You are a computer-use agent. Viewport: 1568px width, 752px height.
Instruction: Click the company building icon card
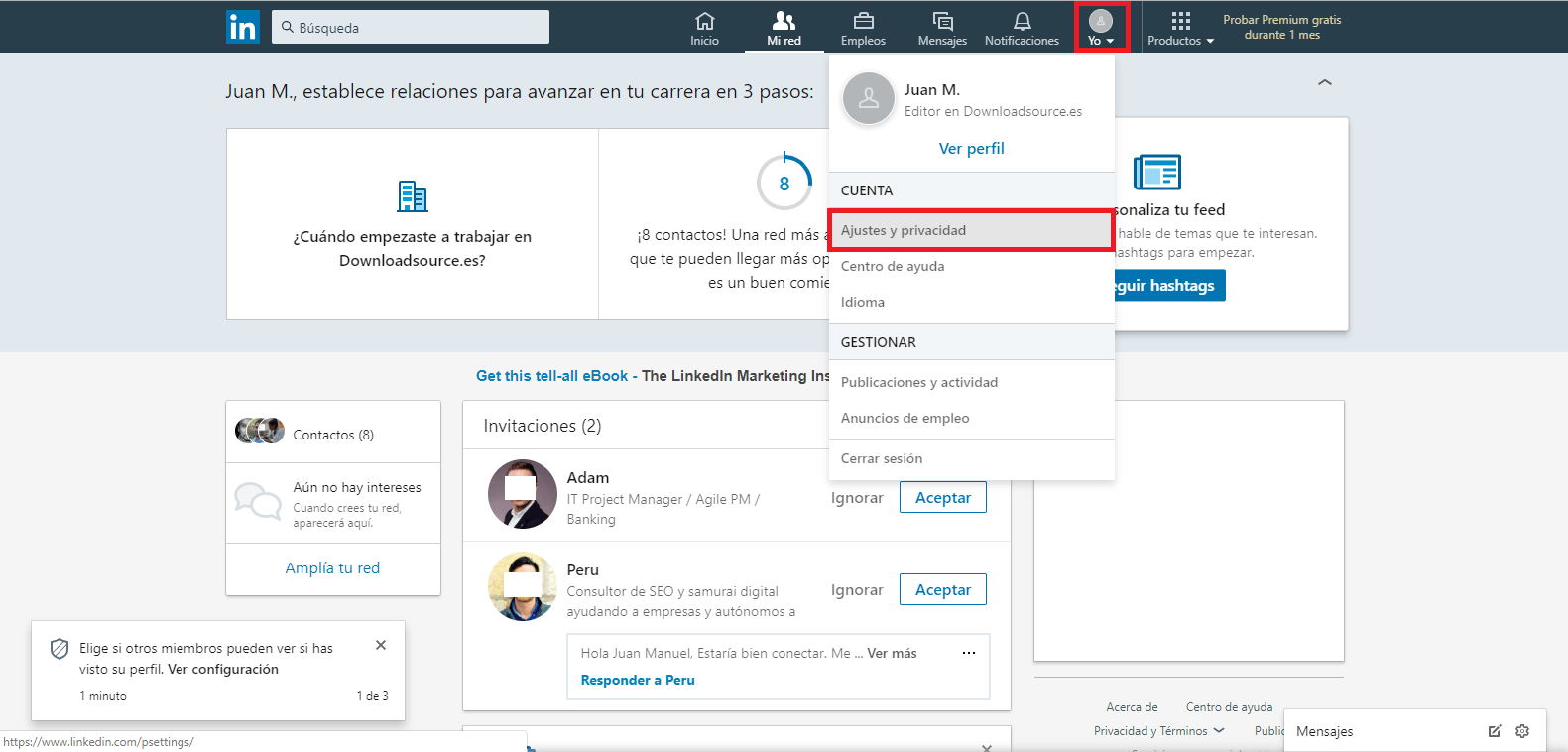(413, 195)
